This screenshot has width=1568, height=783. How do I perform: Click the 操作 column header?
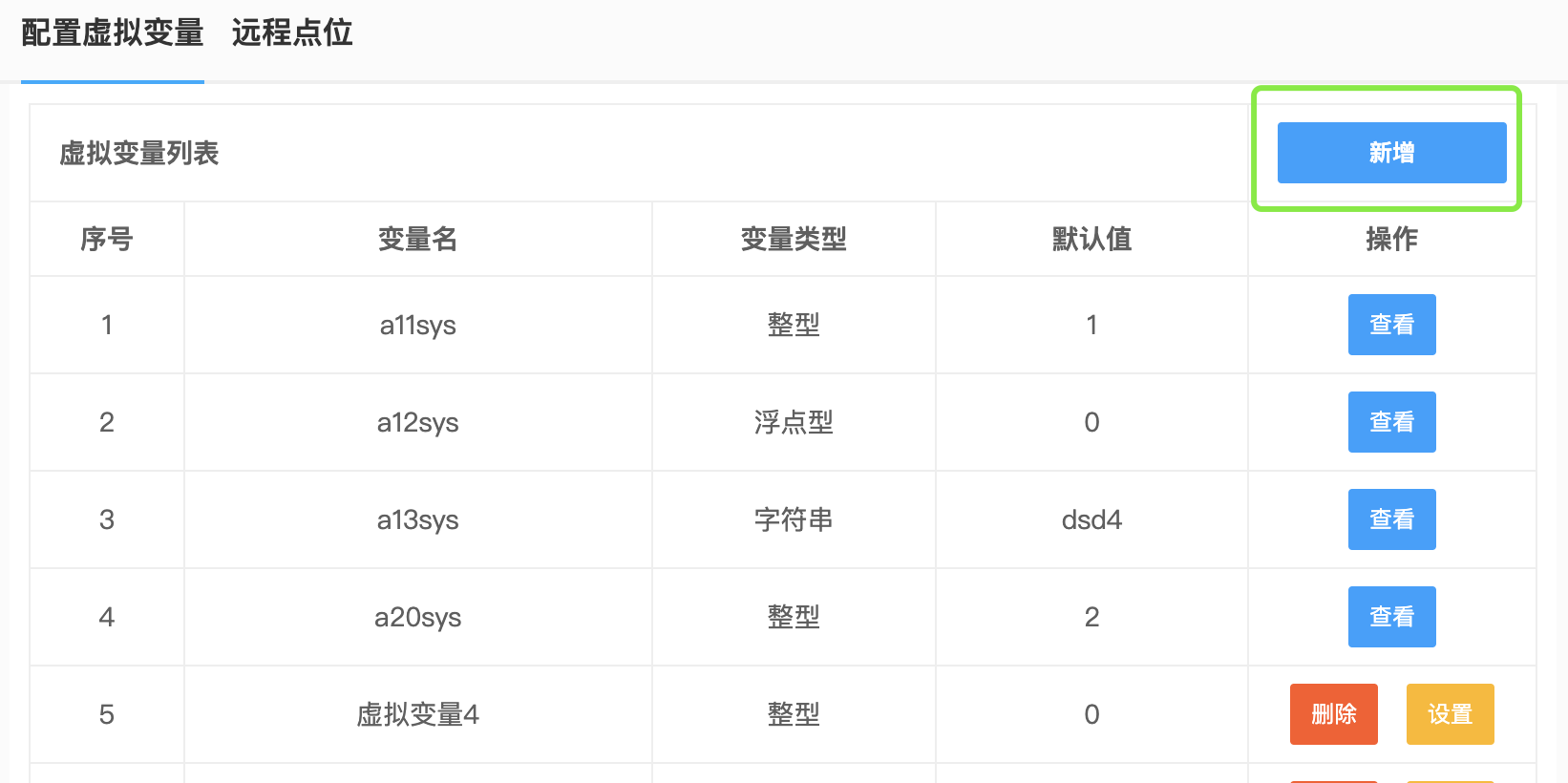[x=1391, y=239]
